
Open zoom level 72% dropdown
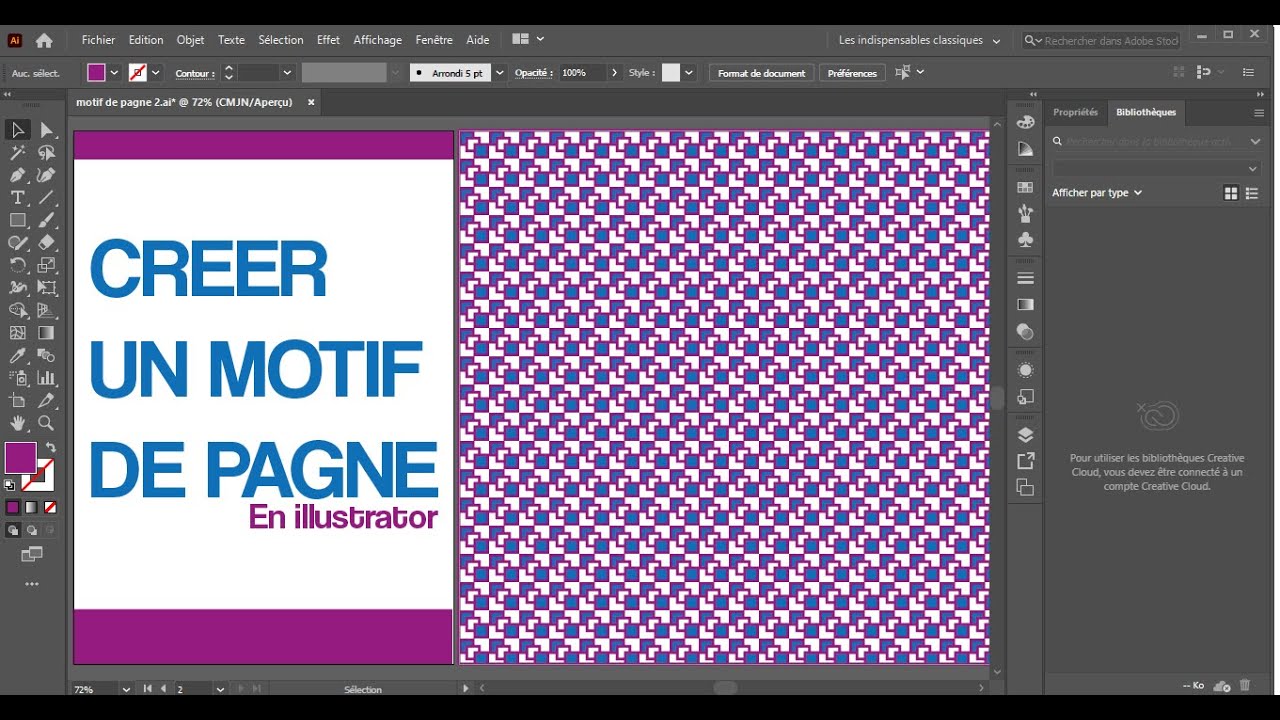click(x=126, y=689)
